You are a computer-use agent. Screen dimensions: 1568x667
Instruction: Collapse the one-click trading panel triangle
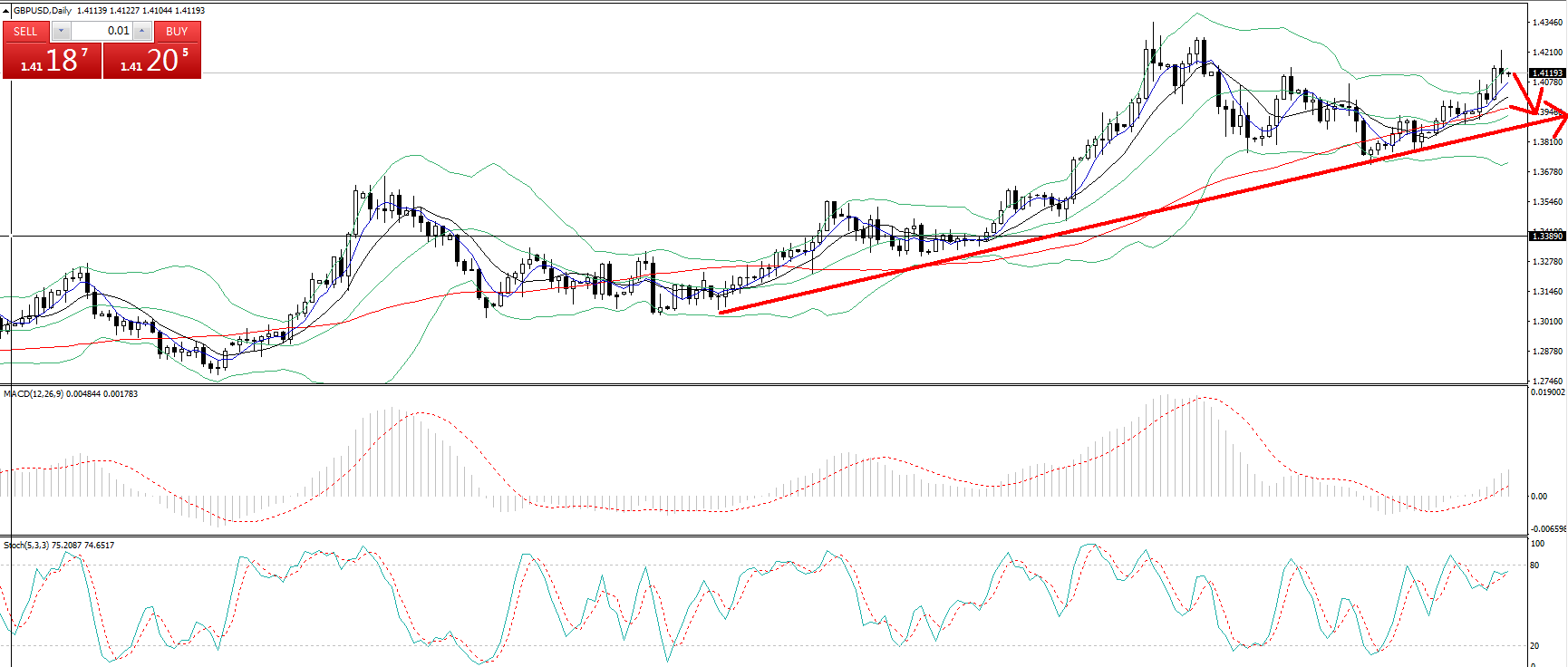point(6,11)
